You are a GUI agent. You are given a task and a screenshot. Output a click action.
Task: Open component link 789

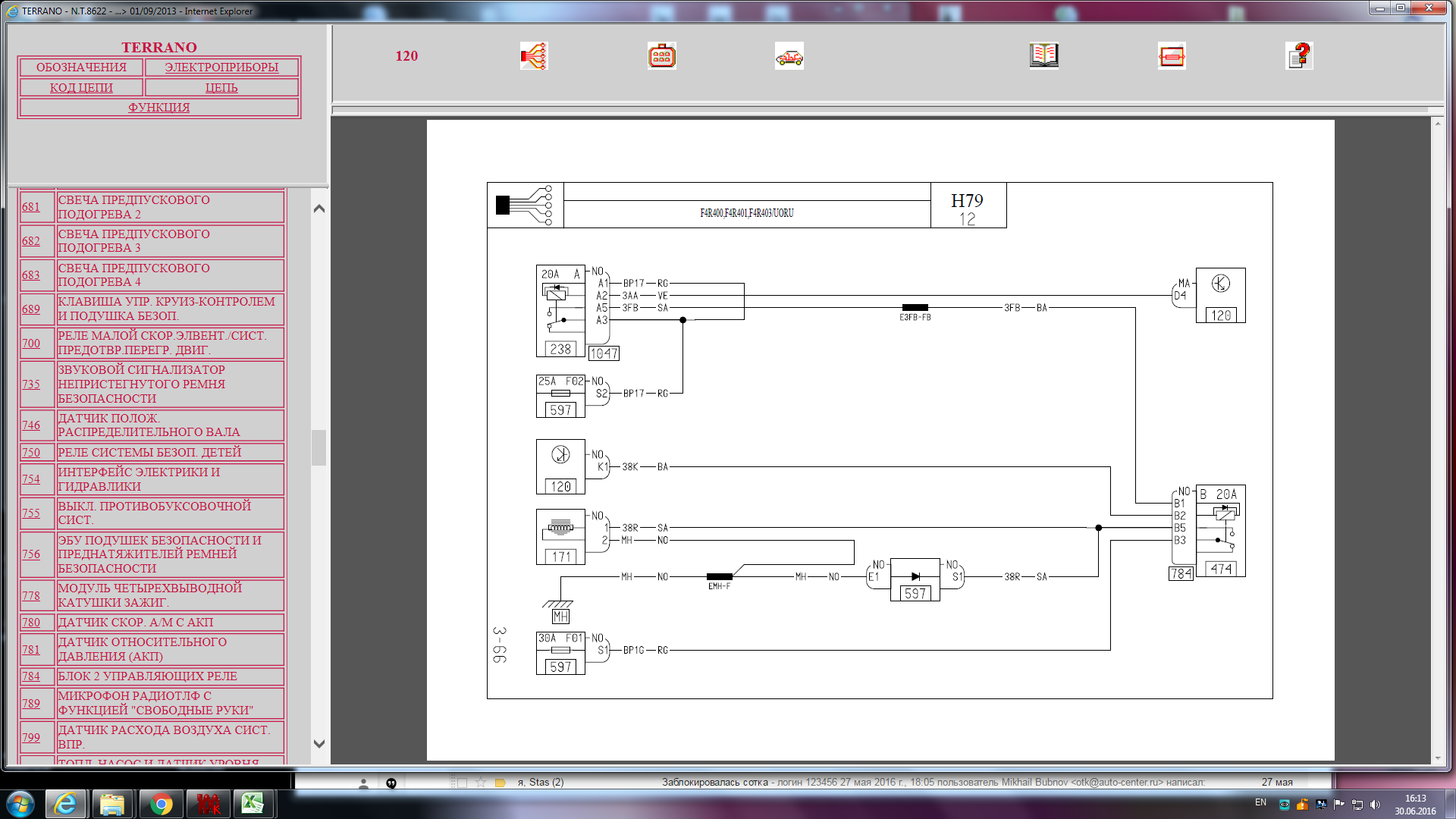[31, 704]
